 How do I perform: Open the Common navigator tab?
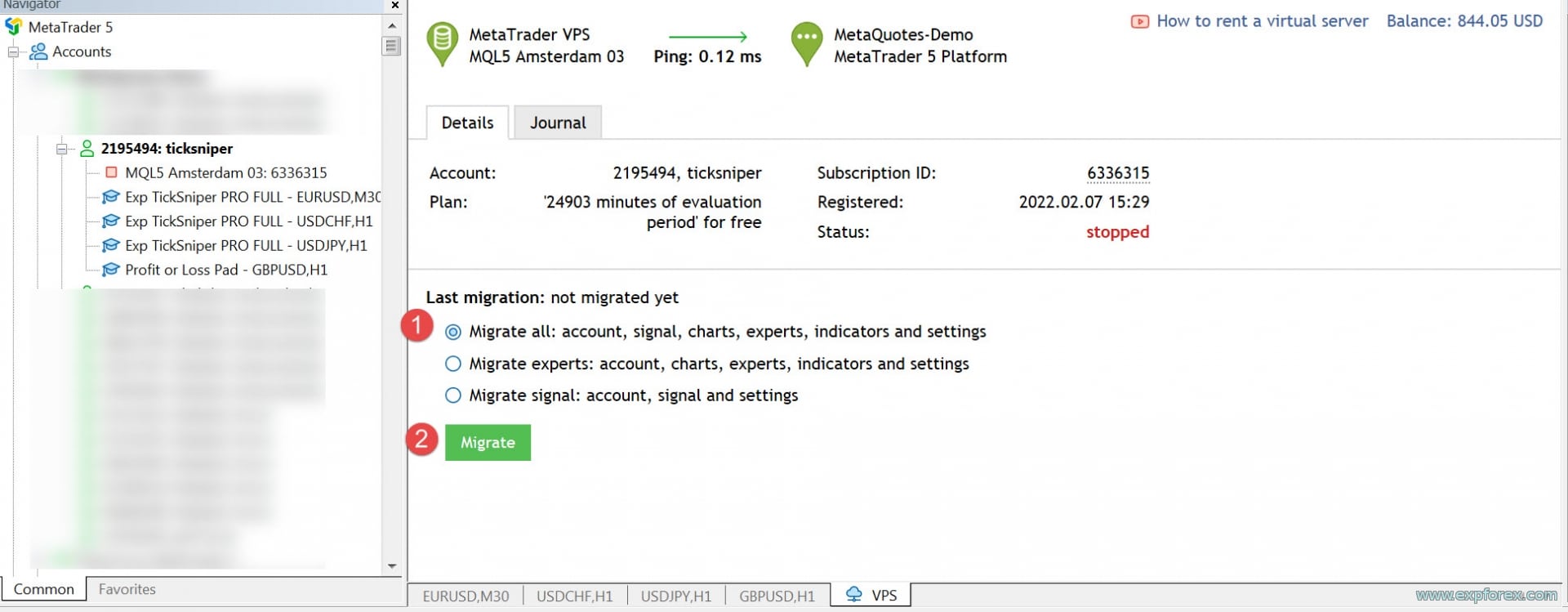pyautogui.click(x=44, y=589)
